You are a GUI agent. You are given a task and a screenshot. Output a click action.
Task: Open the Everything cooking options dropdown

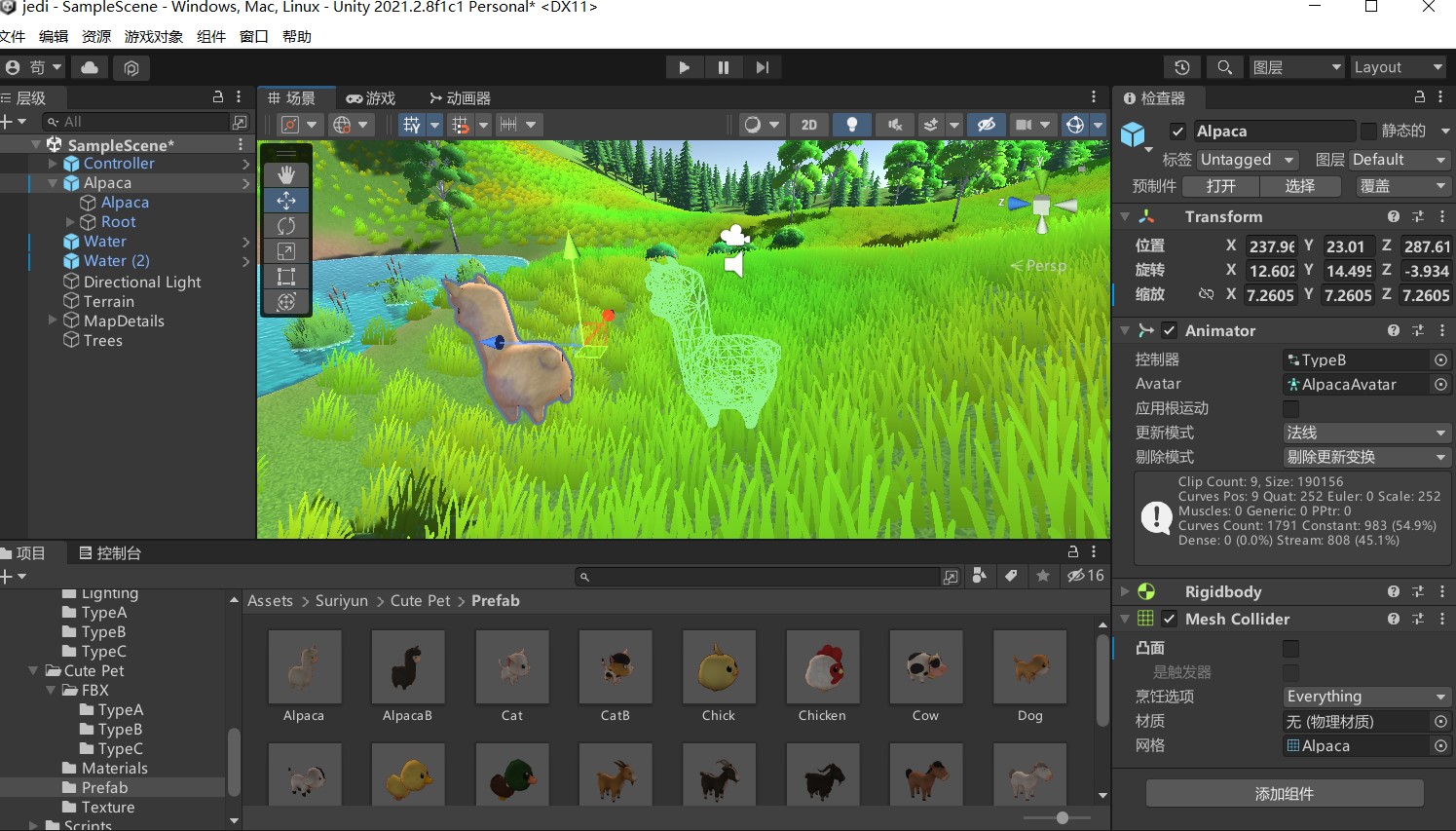(x=1365, y=696)
